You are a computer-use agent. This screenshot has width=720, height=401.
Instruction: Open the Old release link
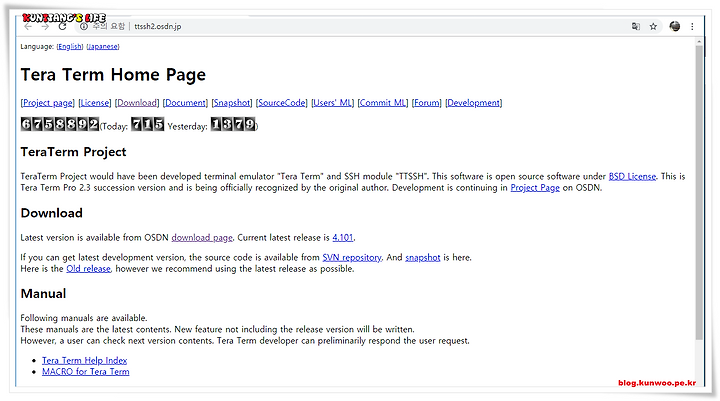click(x=88, y=269)
